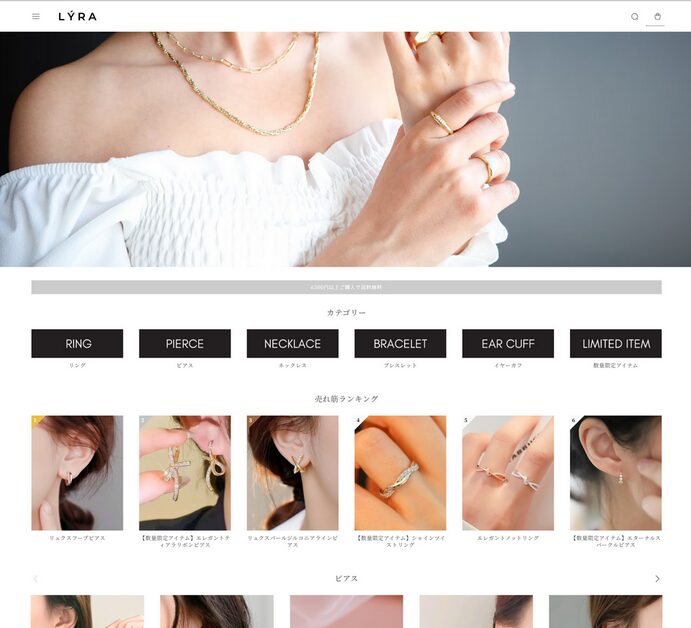Click the hero banner jewelry image
Screen dimensions: 691x628
[x=346, y=150]
